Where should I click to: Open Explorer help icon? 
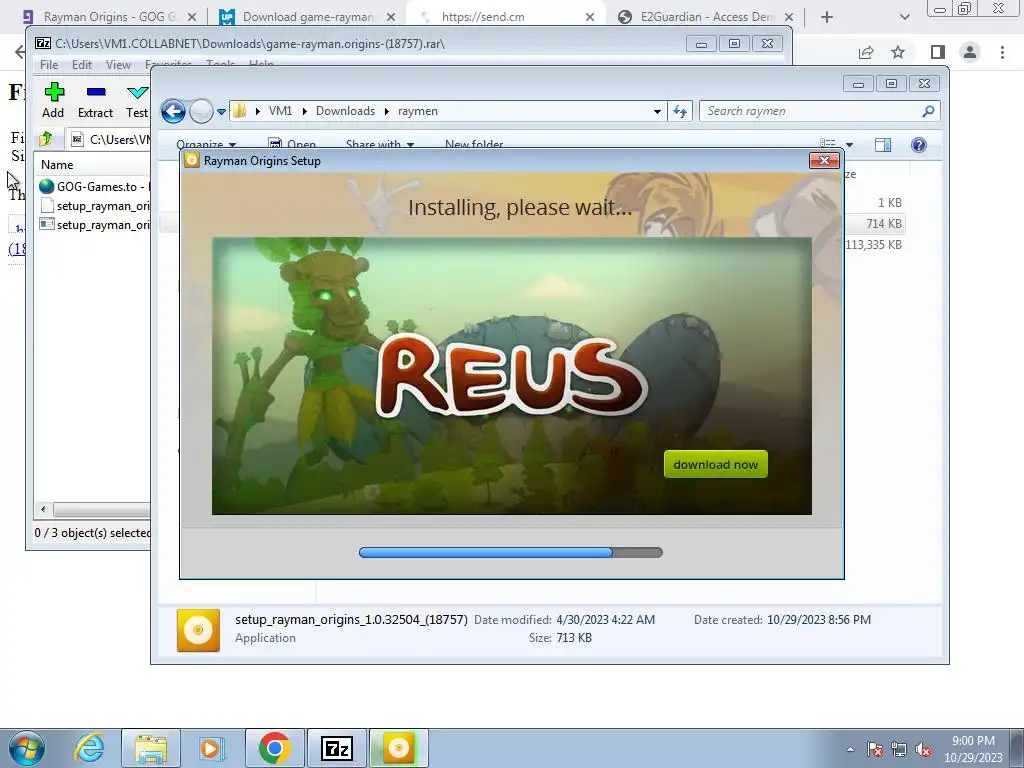point(919,145)
